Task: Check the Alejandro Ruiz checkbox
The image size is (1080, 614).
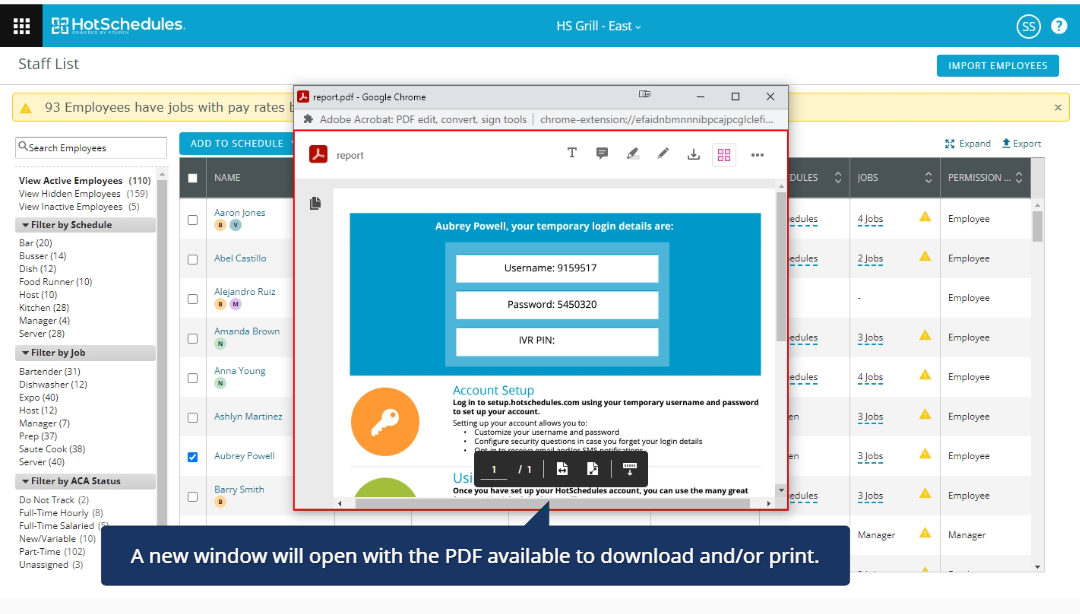Action: click(x=193, y=299)
